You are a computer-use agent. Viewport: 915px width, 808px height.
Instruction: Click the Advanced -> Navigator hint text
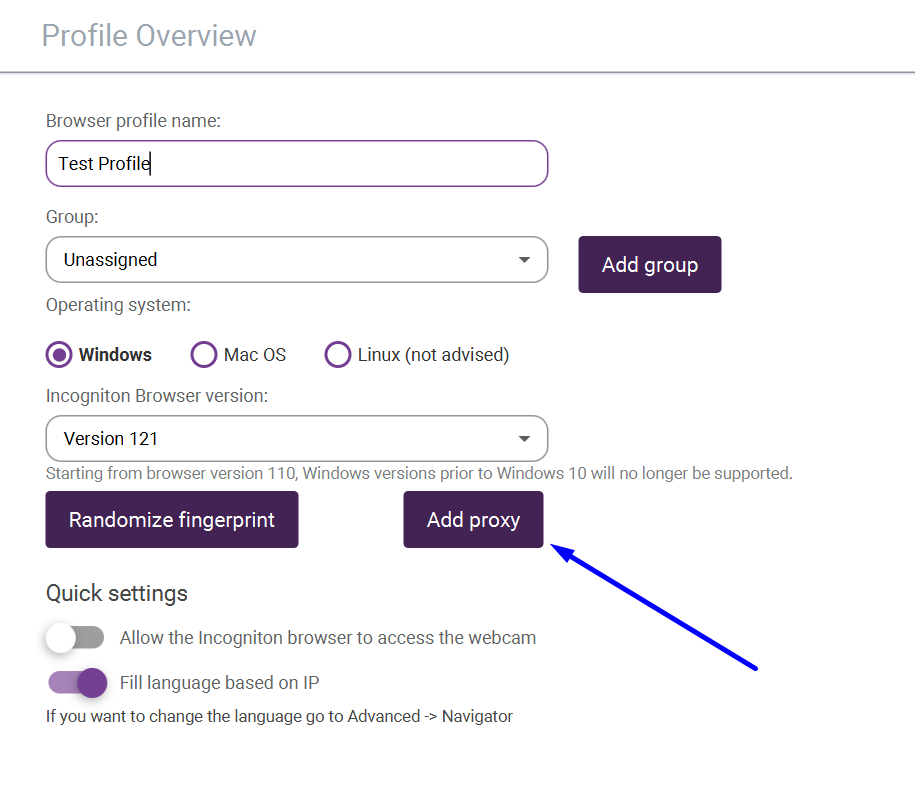pyautogui.click(x=279, y=716)
